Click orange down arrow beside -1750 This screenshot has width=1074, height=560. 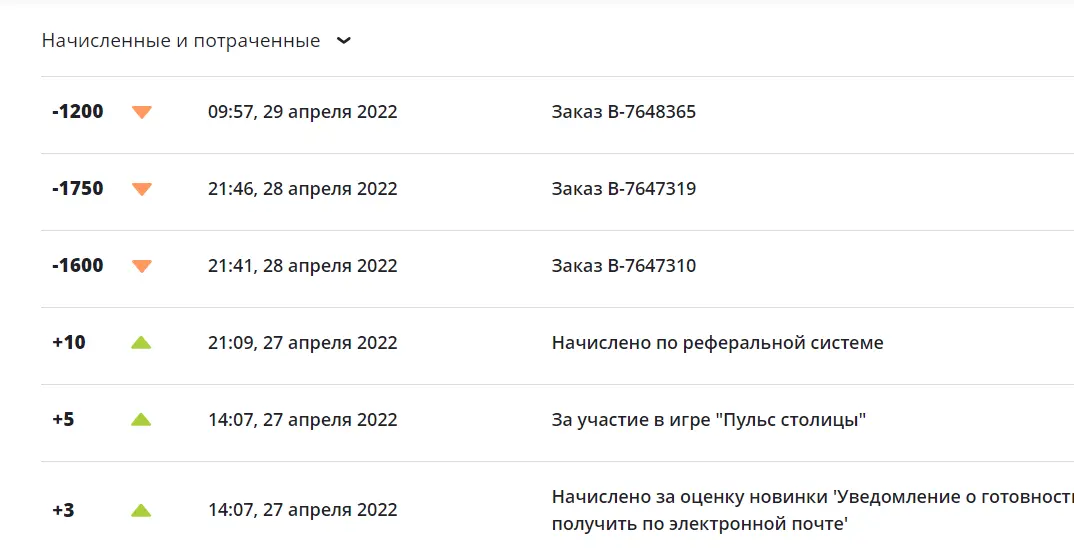[142, 189]
